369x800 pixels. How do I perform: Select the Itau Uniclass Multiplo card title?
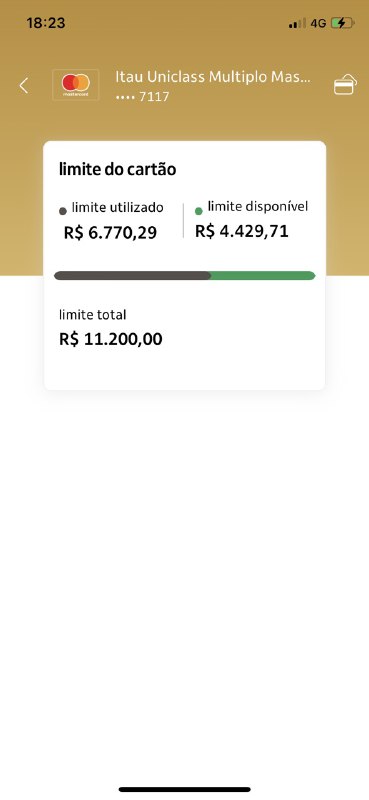tap(212, 77)
